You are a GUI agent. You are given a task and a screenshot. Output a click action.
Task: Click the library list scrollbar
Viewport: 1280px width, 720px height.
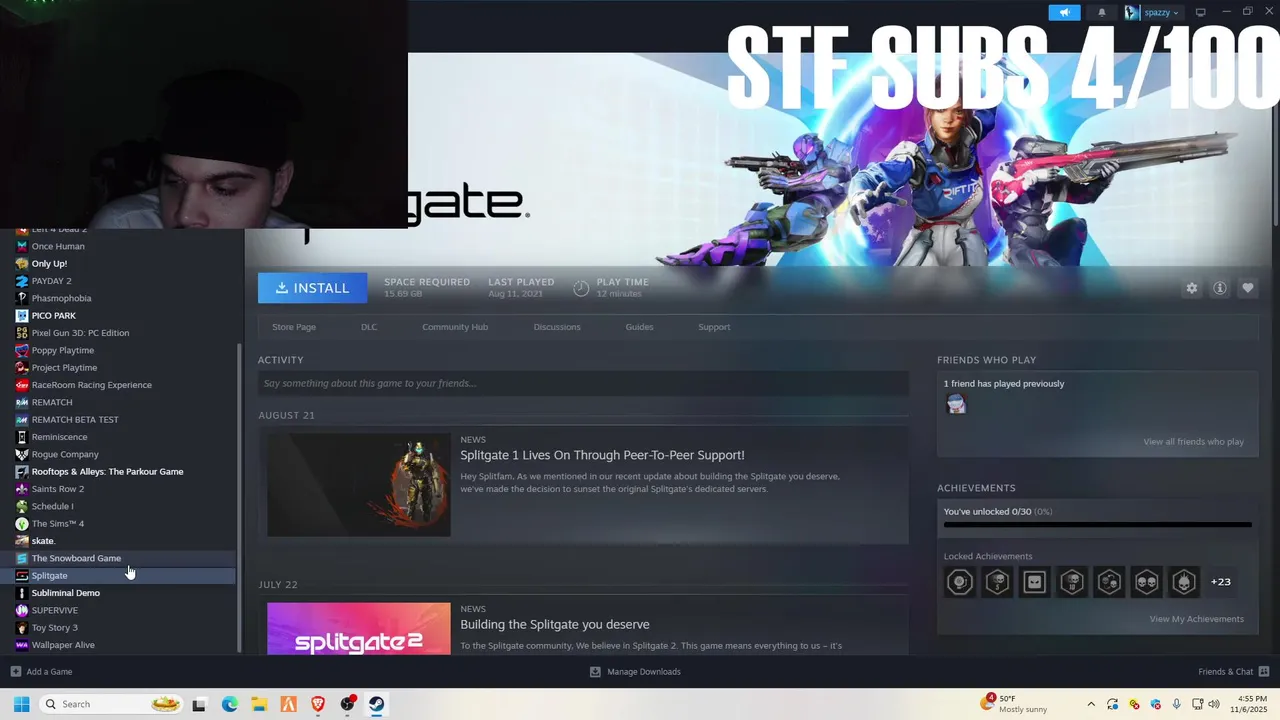pos(239,498)
